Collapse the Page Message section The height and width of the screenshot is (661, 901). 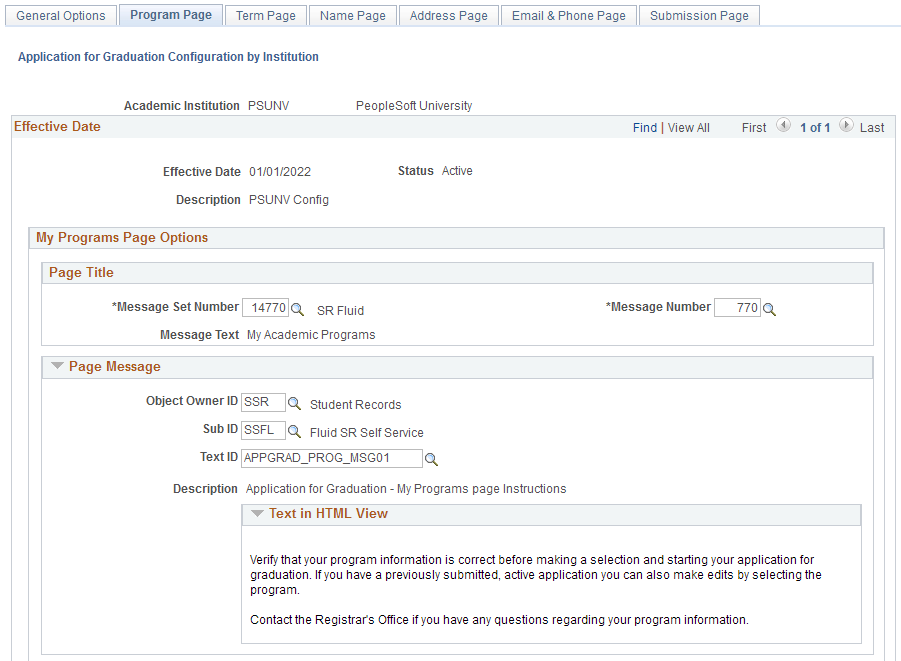(57, 366)
